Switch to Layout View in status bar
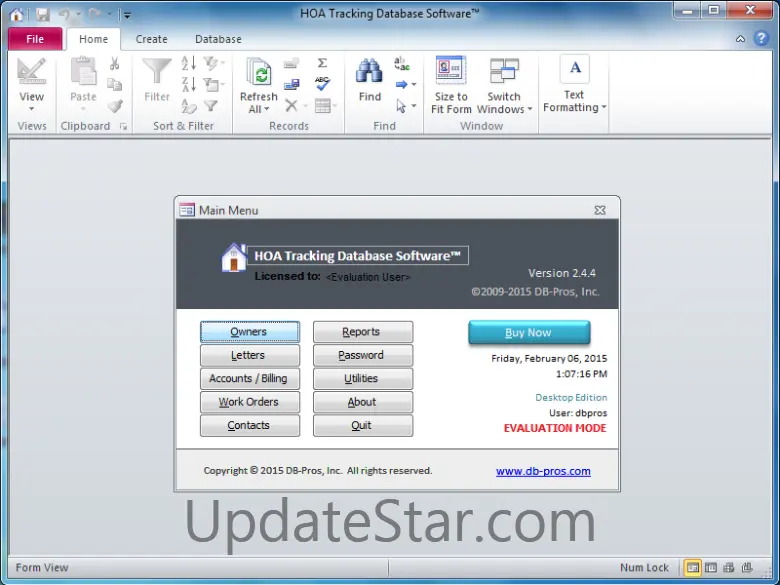 [x=729, y=567]
